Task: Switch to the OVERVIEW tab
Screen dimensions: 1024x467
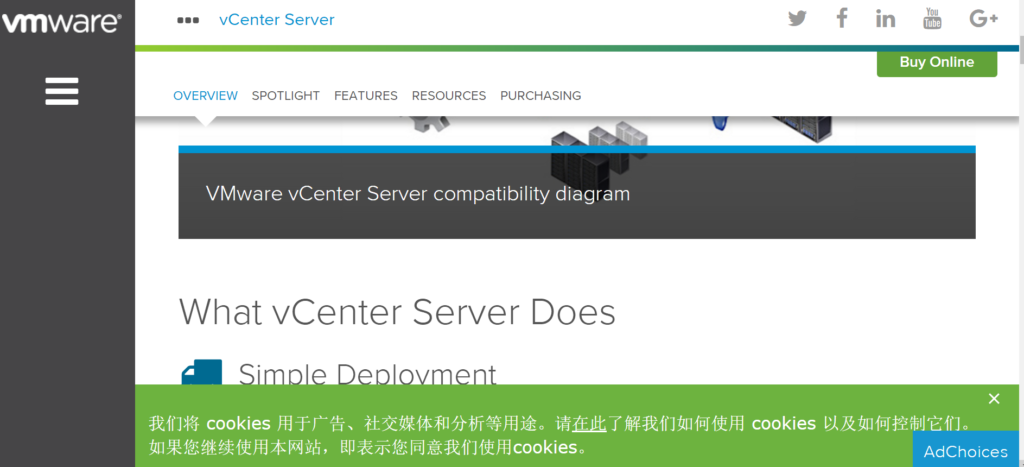Action: pos(205,95)
